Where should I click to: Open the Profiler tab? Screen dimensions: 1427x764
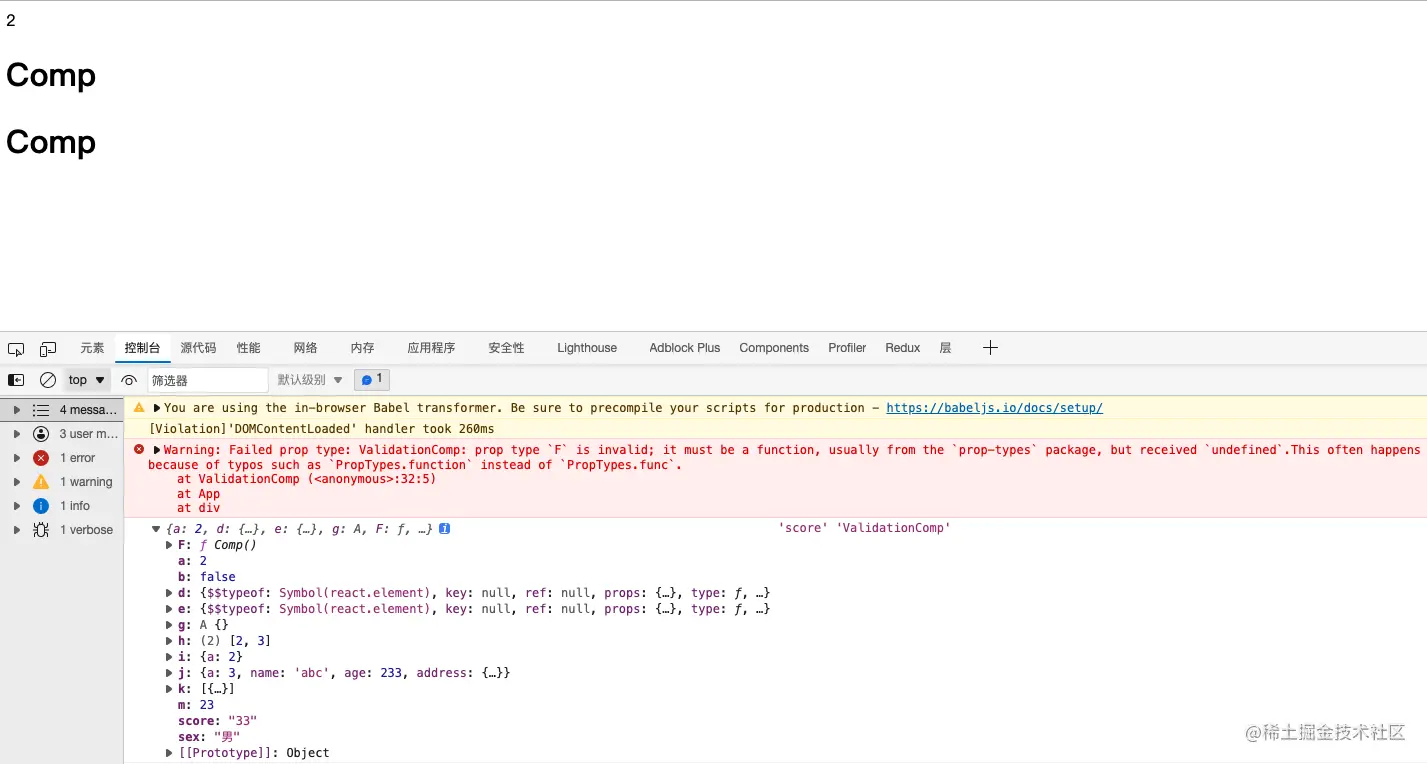click(847, 348)
